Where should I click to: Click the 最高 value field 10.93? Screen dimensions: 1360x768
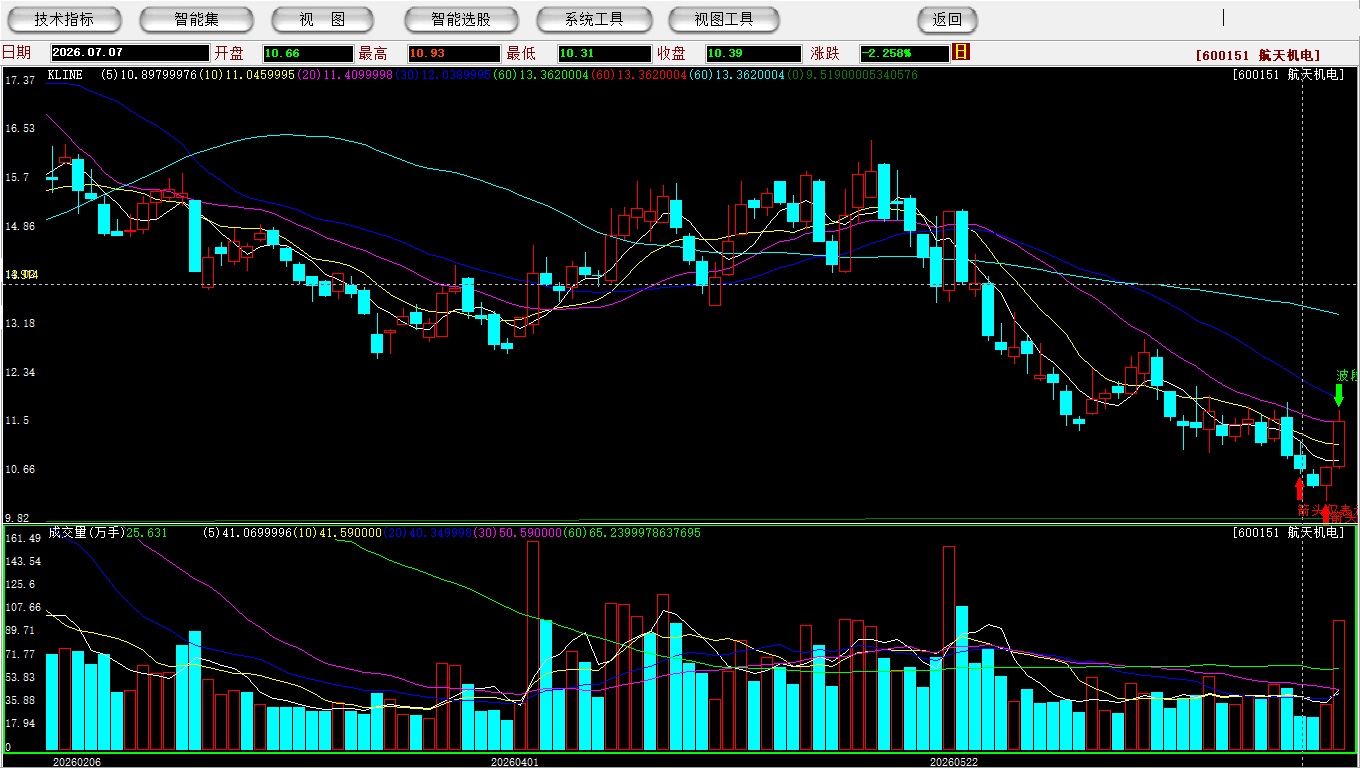tap(453, 53)
